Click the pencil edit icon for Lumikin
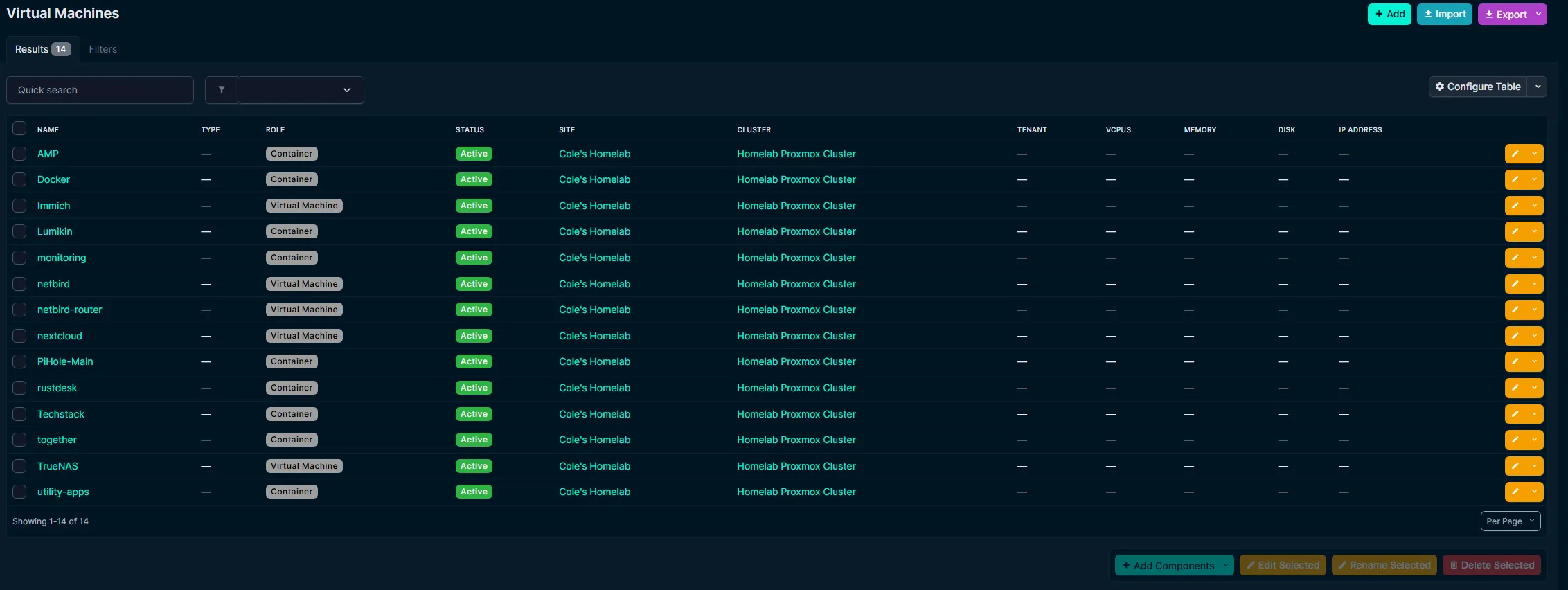 (x=1515, y=231)
